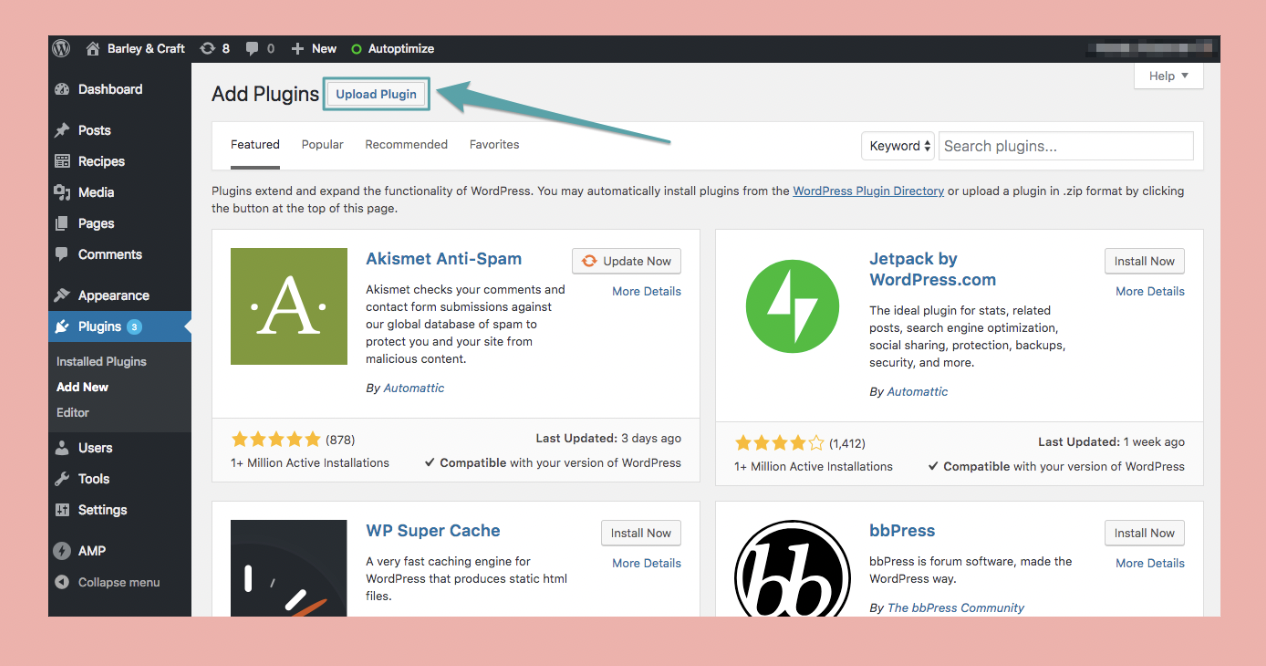Switch to the Featured tab
Screen dimensions: 1266x666
click(x=255, y=145)
